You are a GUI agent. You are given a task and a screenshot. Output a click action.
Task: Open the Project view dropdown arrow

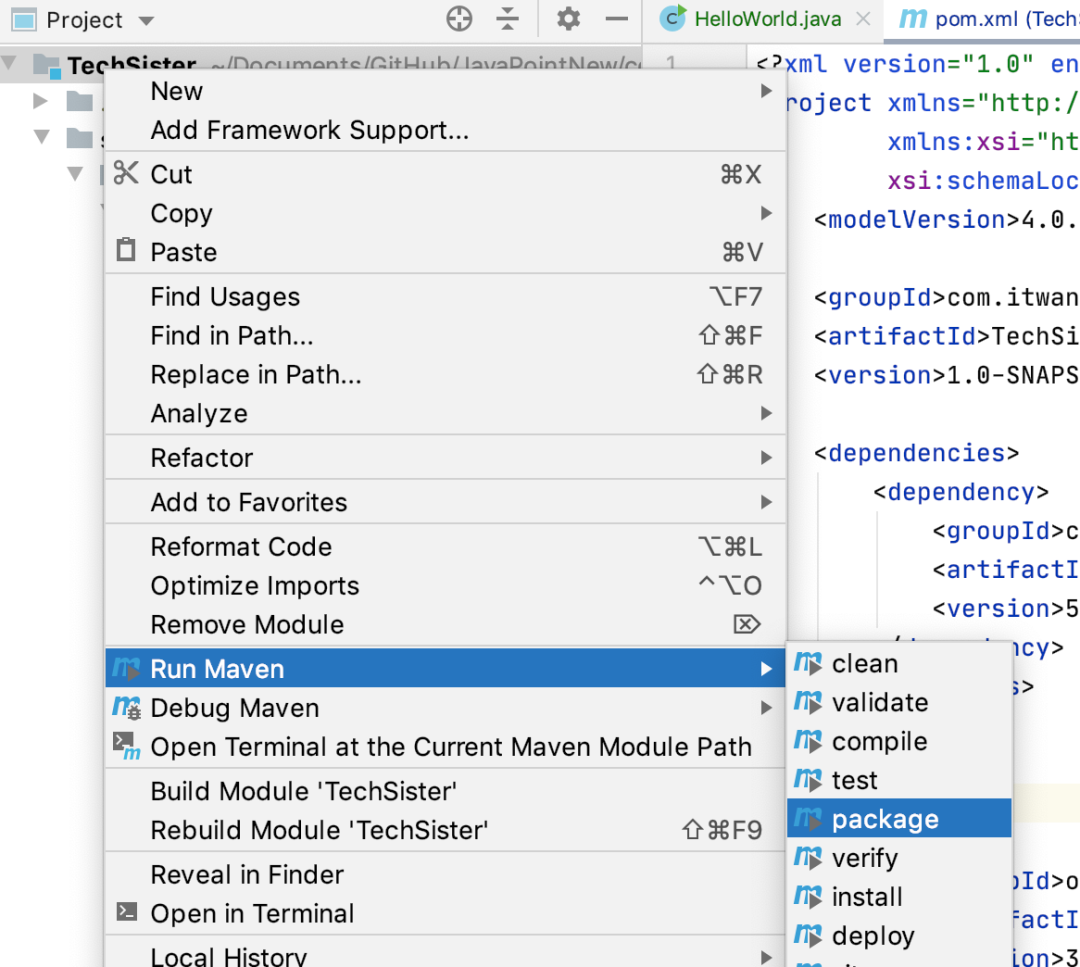146,21
